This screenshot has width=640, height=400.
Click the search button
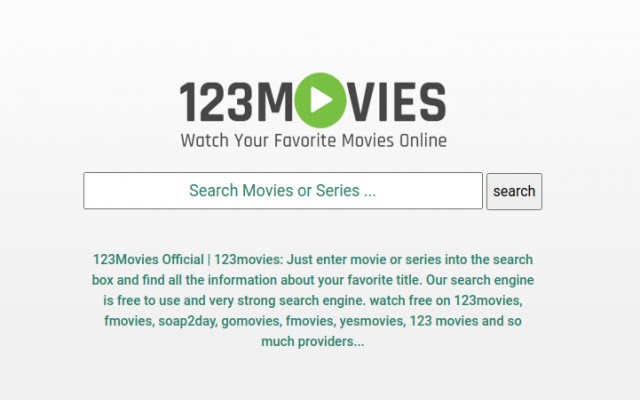(514, 191)
